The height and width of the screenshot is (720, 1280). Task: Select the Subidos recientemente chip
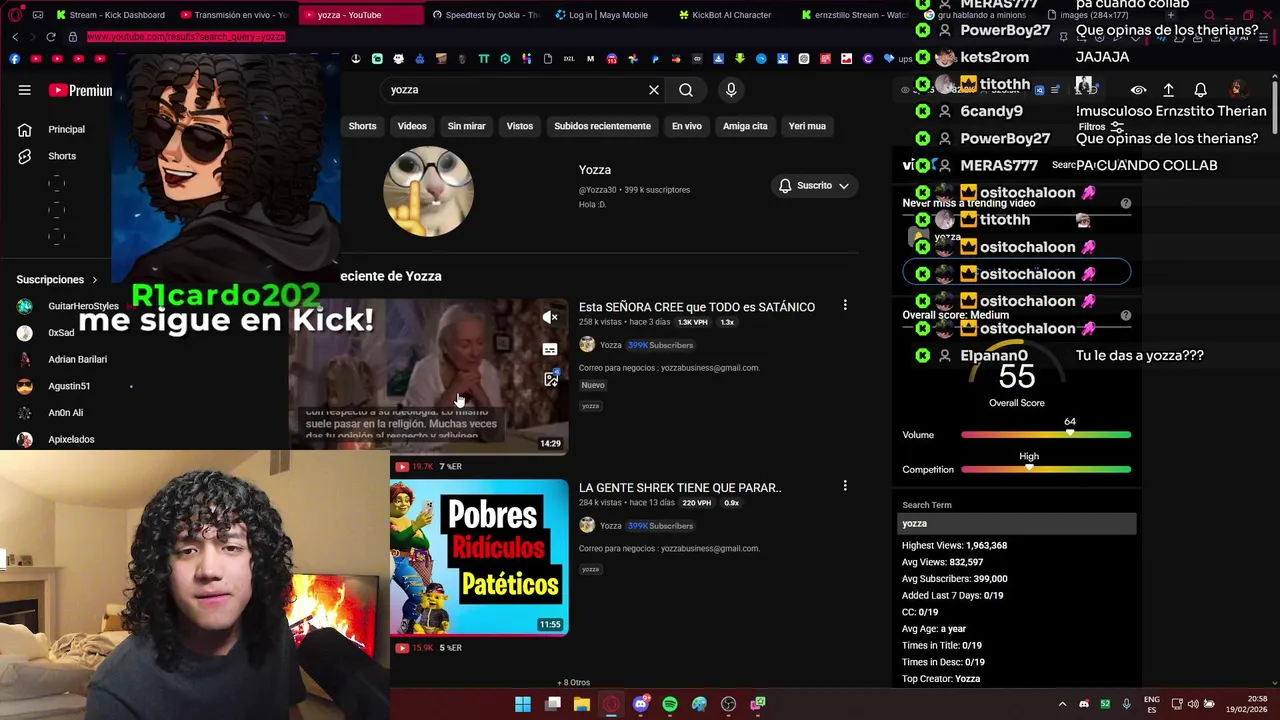(602, 126)
